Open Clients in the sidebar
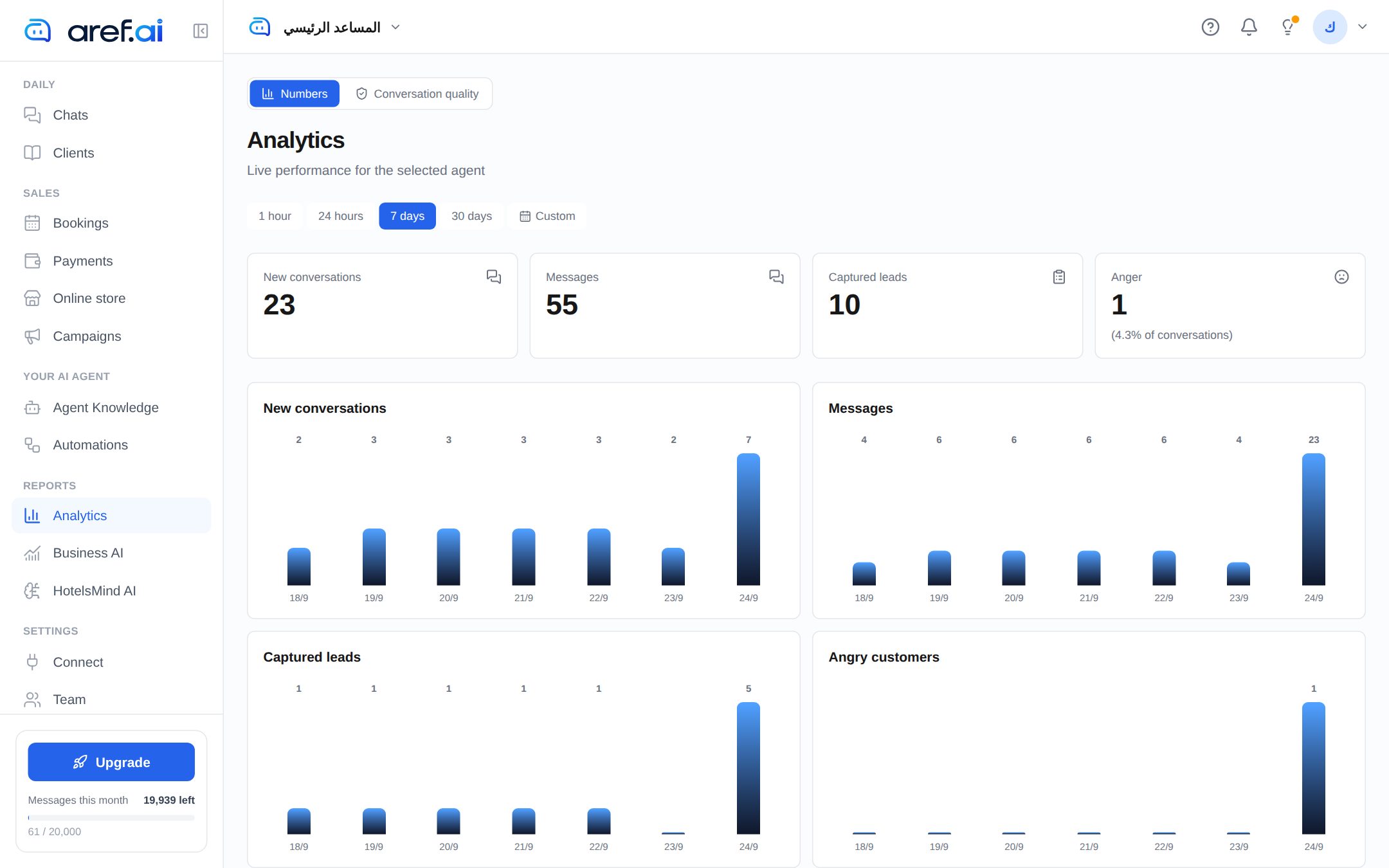This screenshot has height=868, width=1389. click(111, 153)
